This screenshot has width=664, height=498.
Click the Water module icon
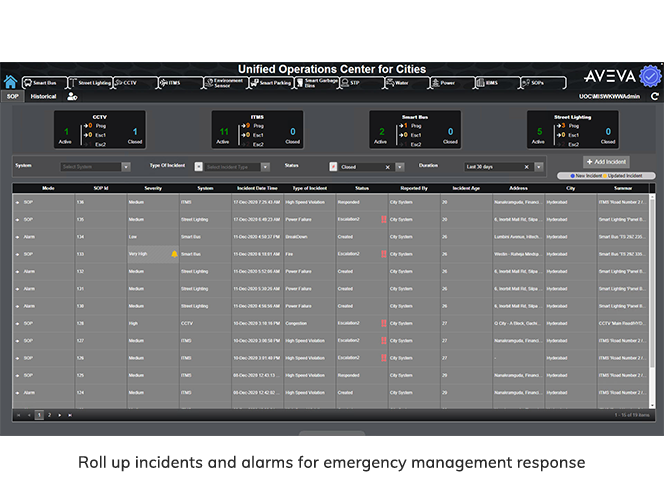(x=390, y=83)
